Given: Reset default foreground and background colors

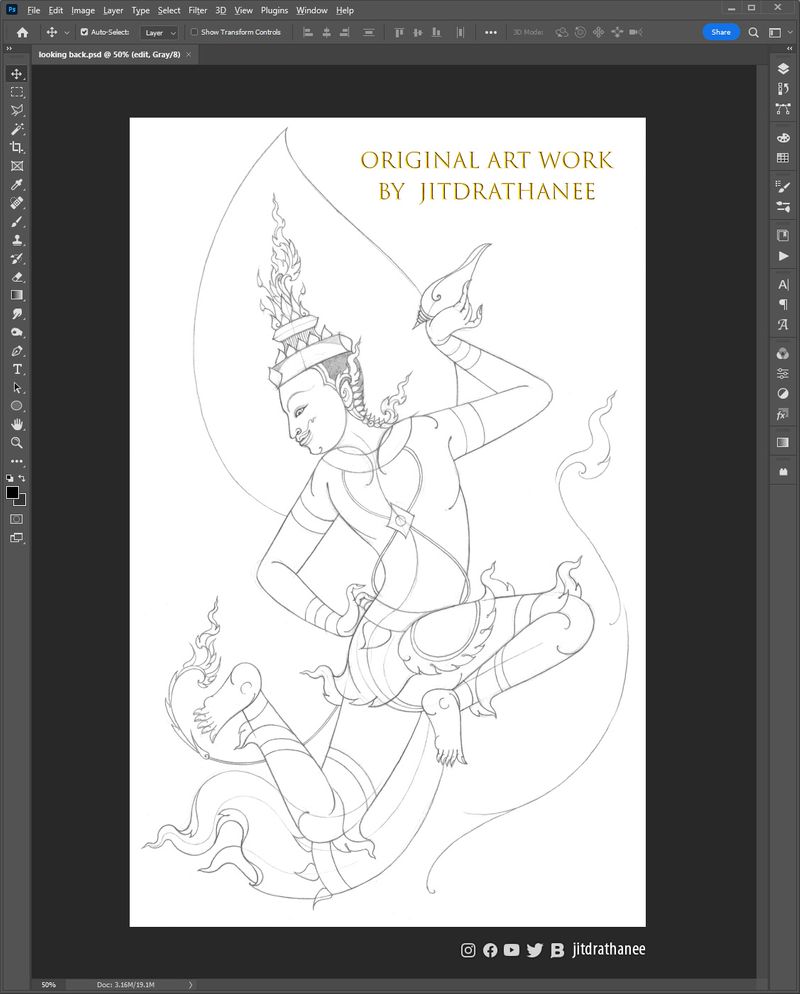Looking at the screenshot, I should [x=10, y=478].
